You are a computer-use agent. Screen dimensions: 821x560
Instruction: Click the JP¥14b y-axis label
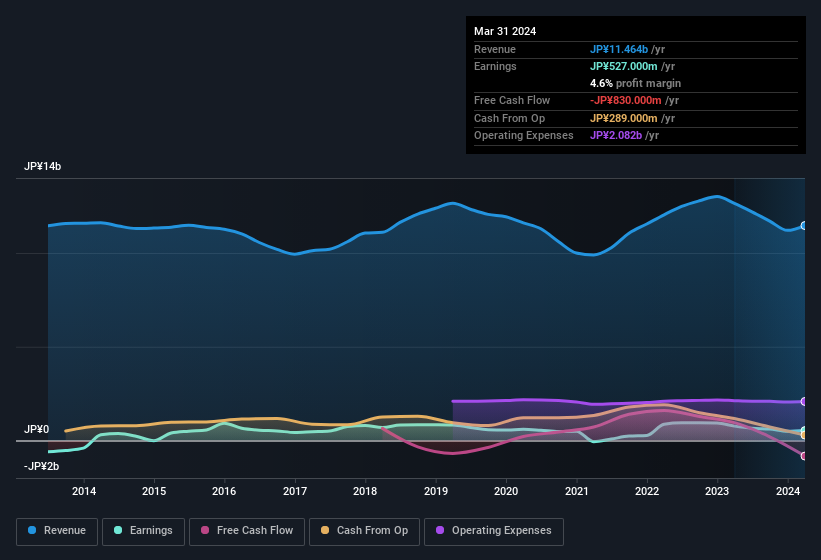[42, 167]
